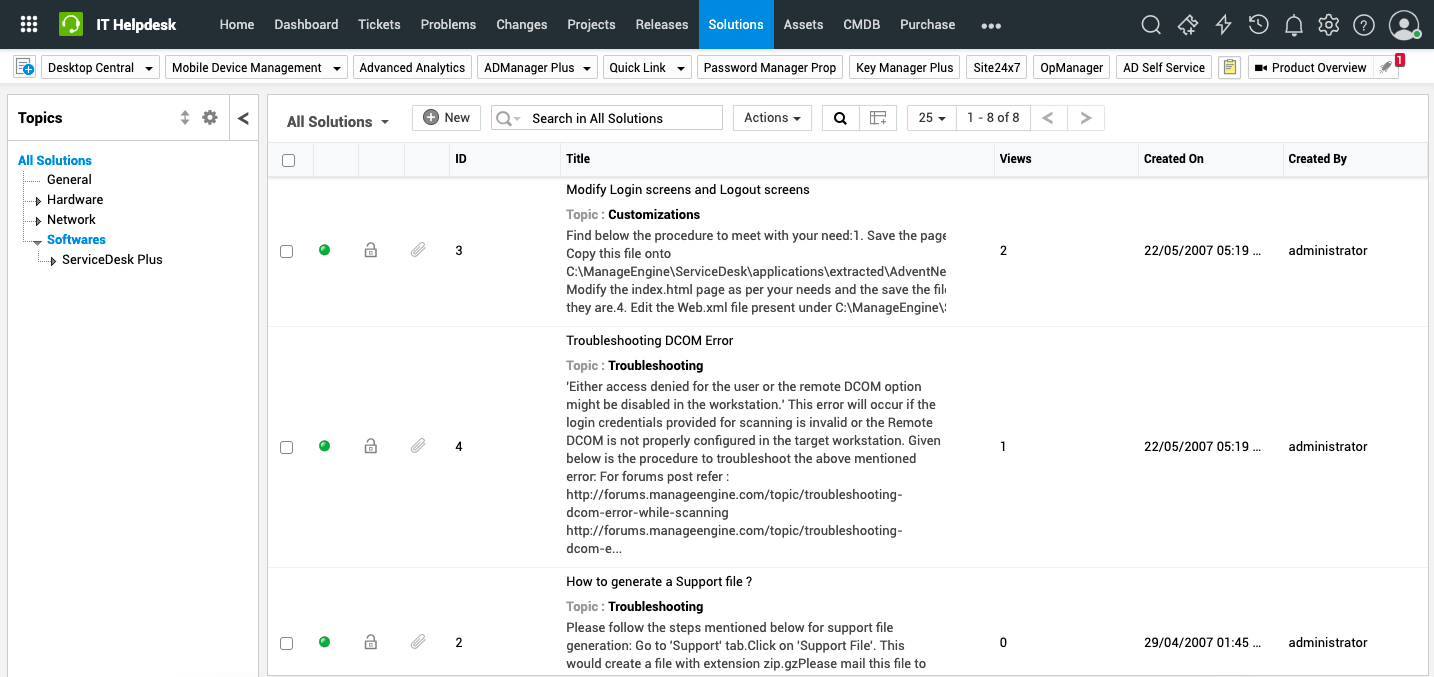1434x677 pixels.
Task: Expand the Hardware topic tree node
Action: (38, 201)
